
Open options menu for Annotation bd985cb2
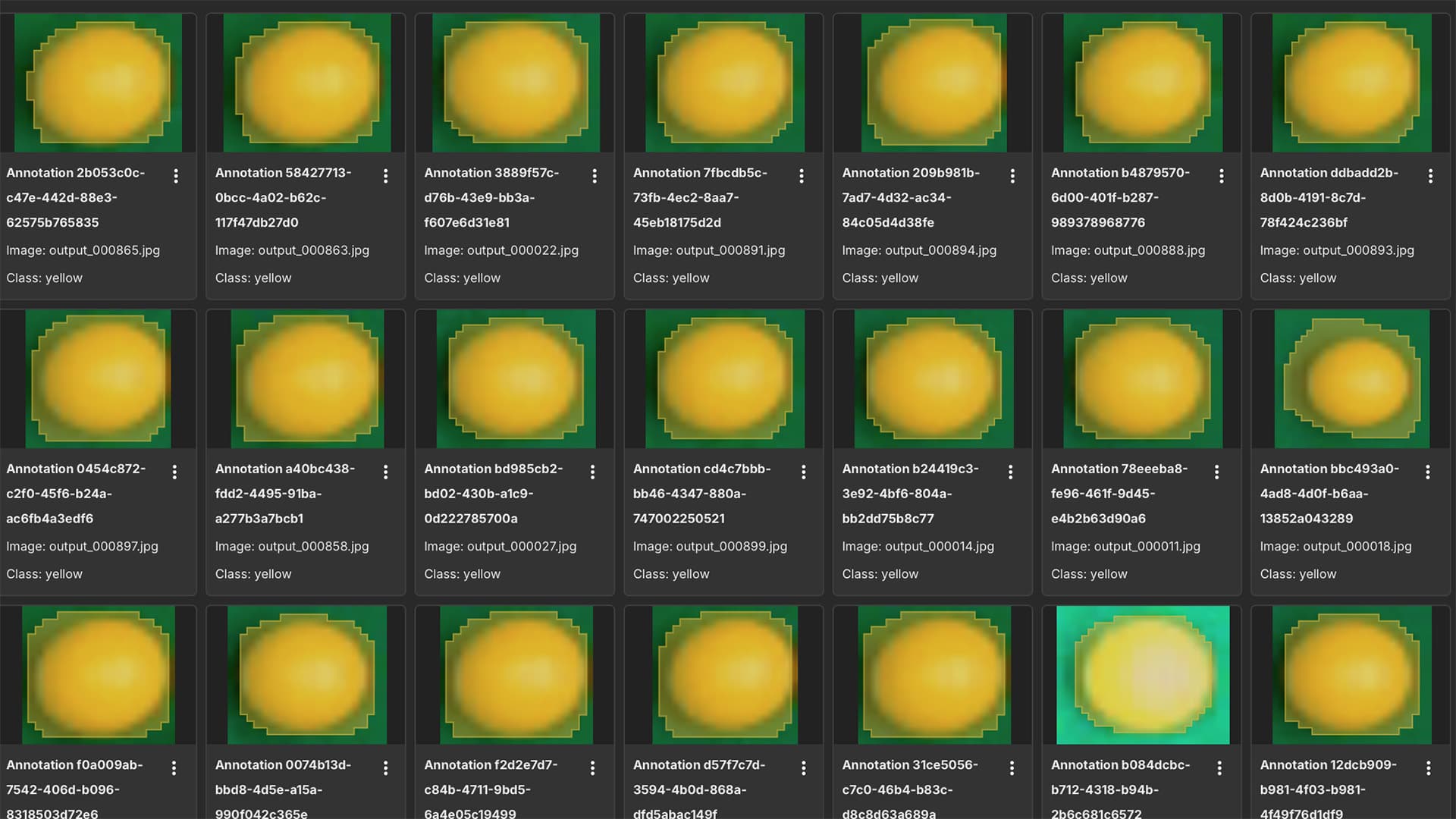coord(592,472)
